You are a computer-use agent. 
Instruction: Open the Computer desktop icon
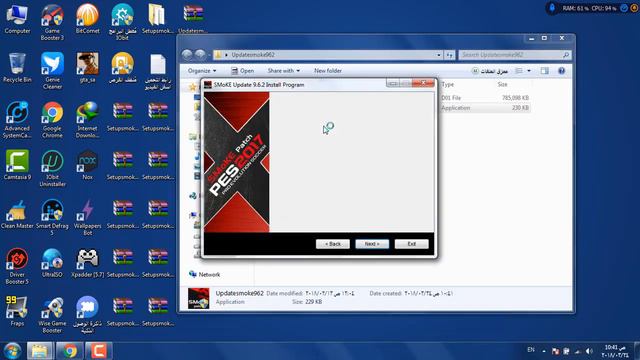[x=17, y=19]
